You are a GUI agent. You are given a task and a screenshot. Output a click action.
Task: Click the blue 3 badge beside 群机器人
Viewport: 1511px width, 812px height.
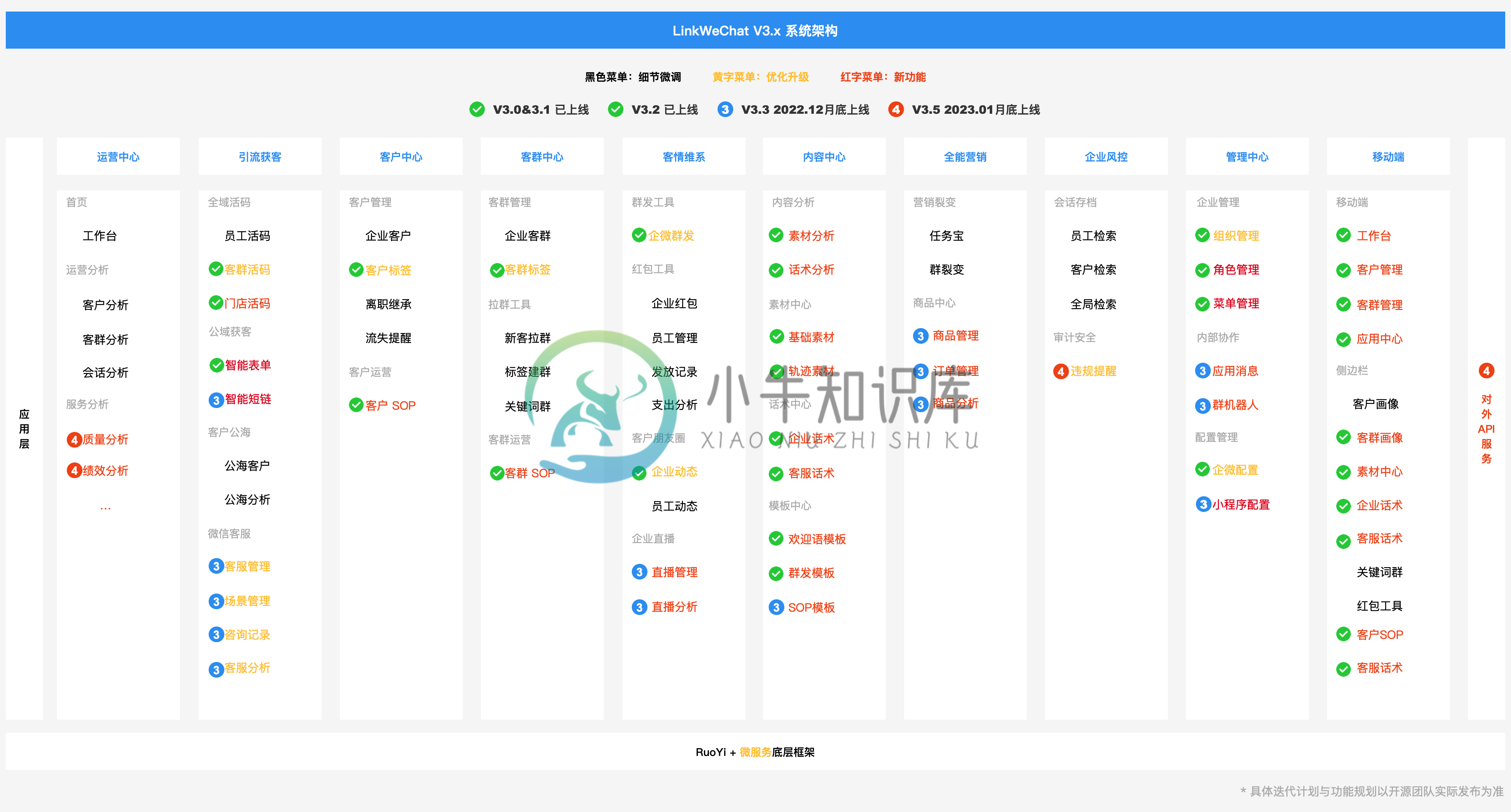coord(1203,406)
